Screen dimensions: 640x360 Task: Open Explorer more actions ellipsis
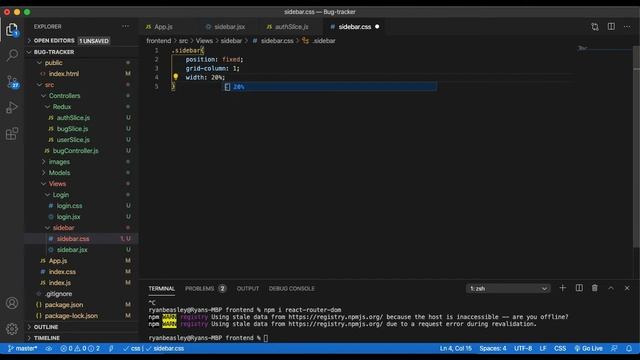pyautogui.click(x=125, y=27)
